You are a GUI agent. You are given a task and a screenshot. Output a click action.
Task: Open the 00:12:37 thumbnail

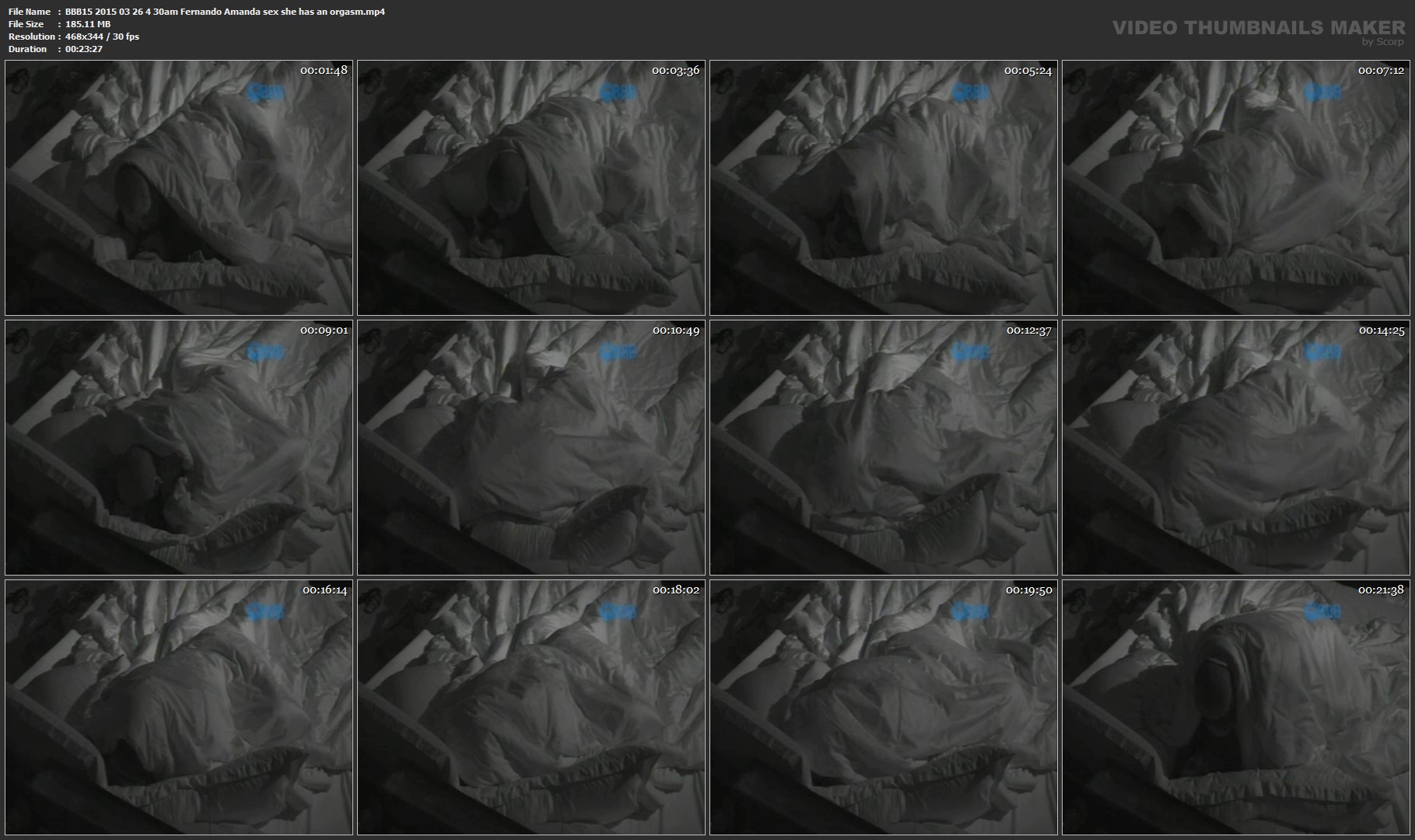pyautogui.click(x=884, y=447)
